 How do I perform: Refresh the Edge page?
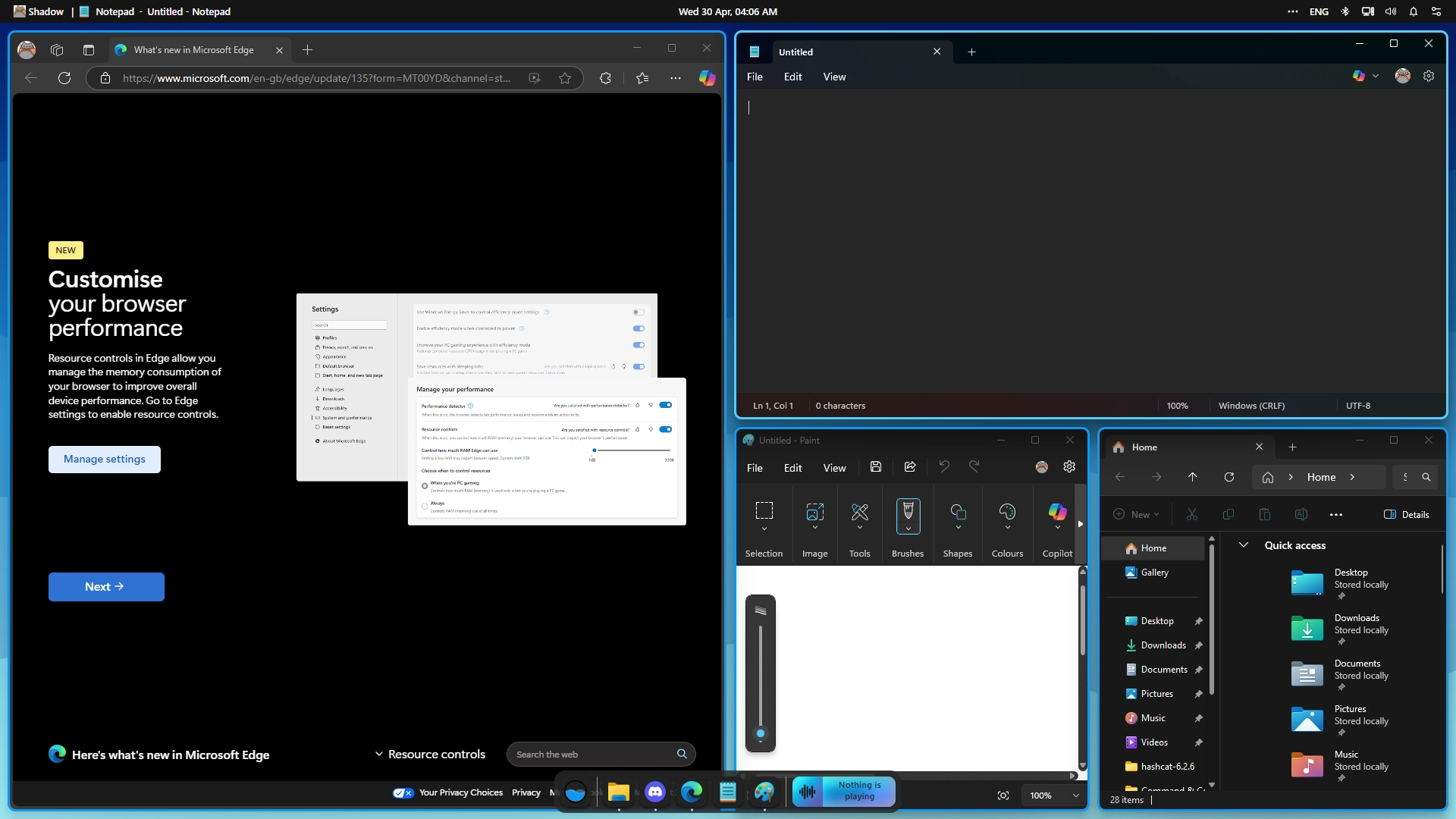tap(64, 78)
